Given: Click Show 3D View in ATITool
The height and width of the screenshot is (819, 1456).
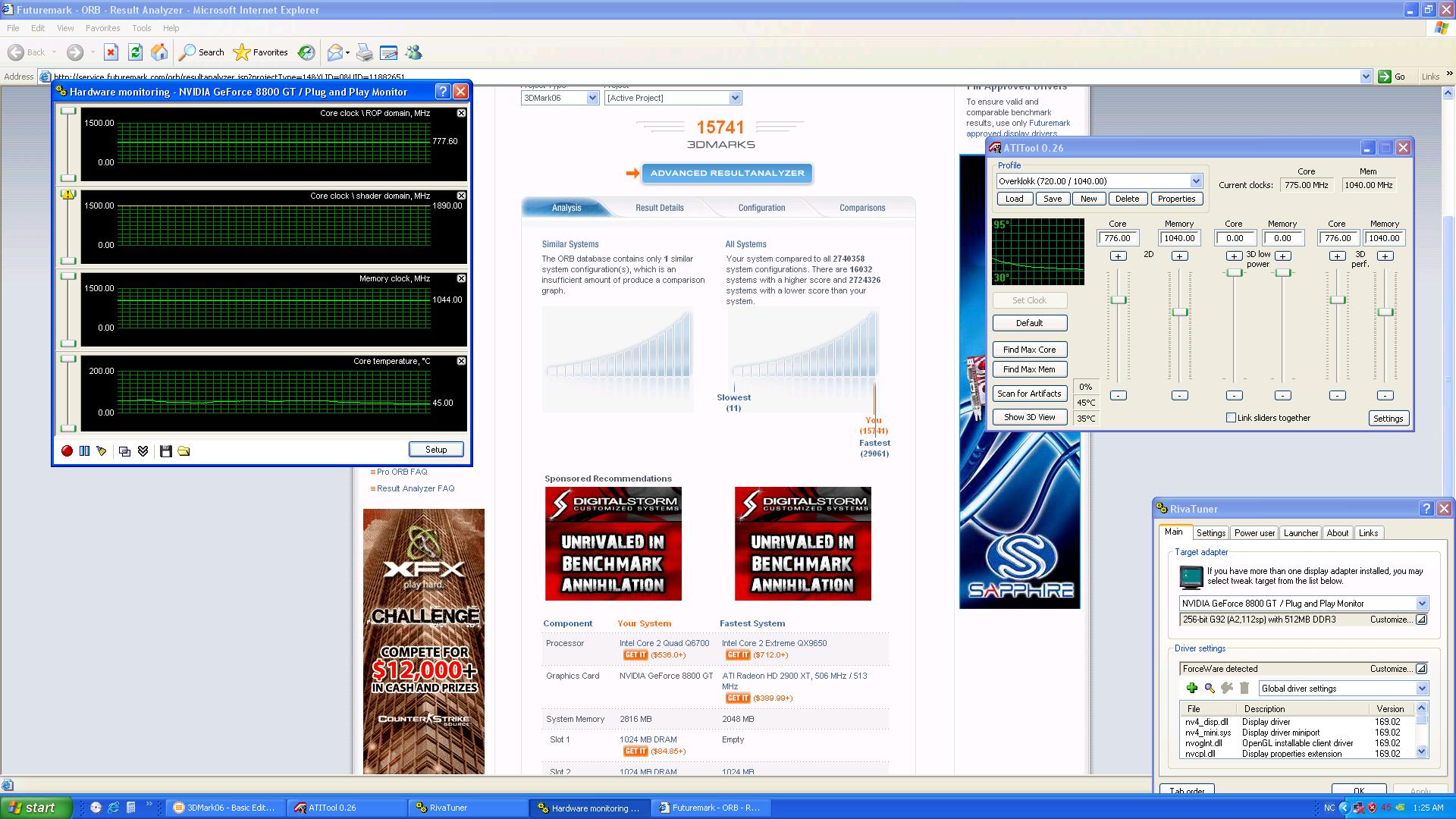Looking at the screenshot, I should [1029, 417].
